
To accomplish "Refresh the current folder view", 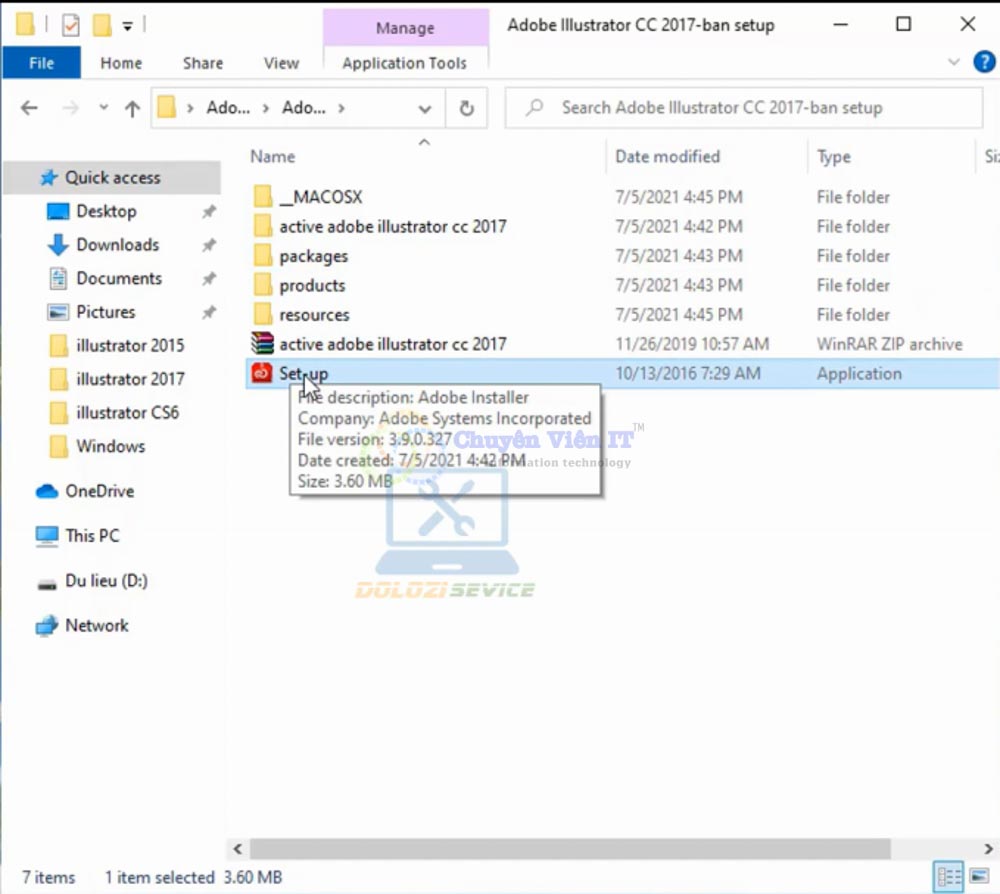I will (x=466, y=108).
